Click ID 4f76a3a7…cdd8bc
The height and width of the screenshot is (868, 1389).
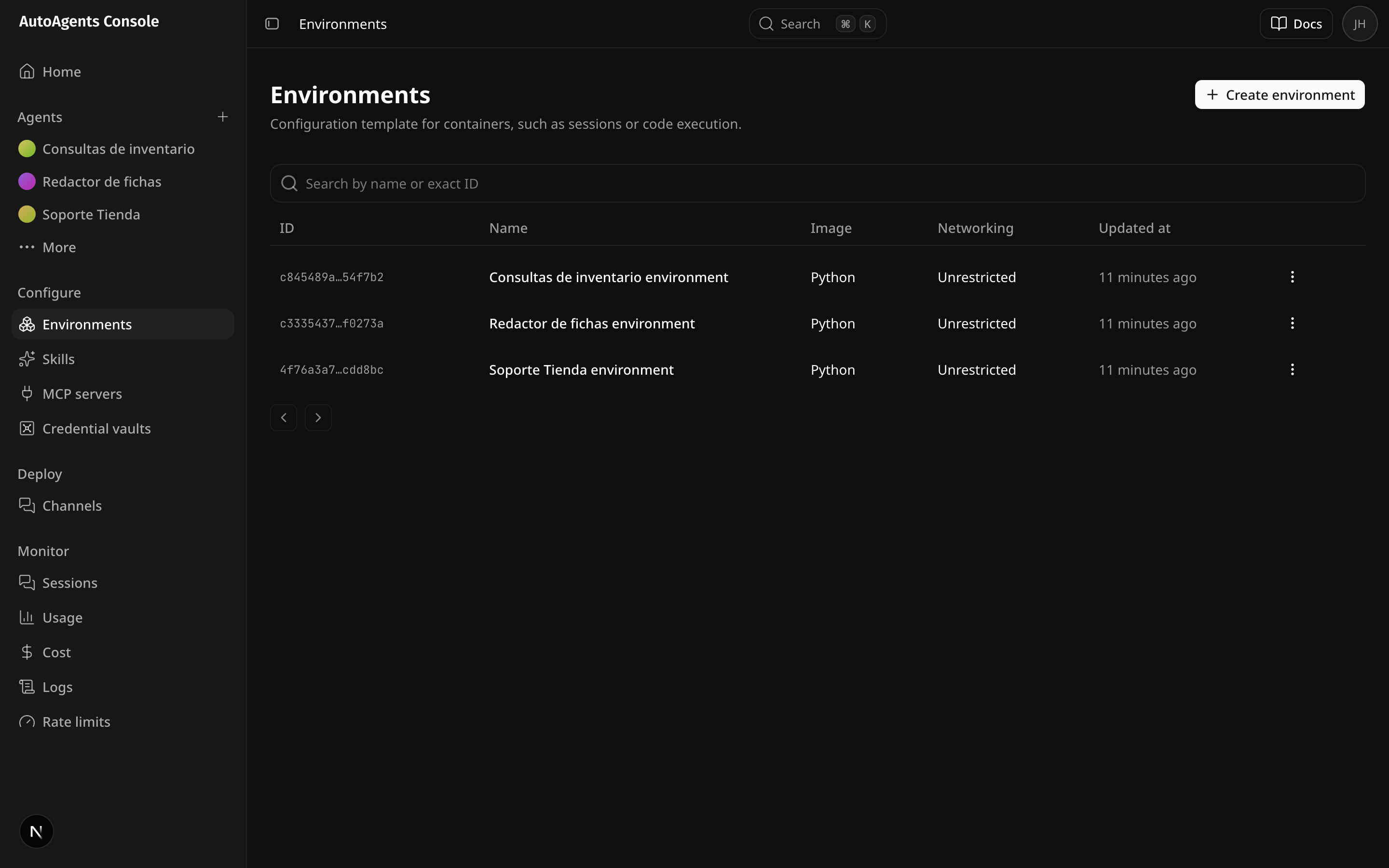click(x=331, y=369)
